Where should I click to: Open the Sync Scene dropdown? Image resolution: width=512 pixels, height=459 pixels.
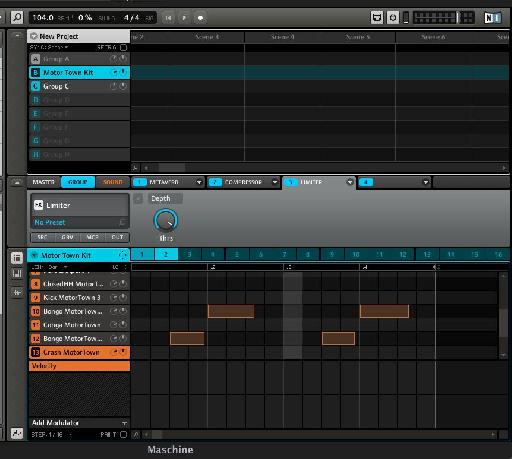(x=49, y=47)
